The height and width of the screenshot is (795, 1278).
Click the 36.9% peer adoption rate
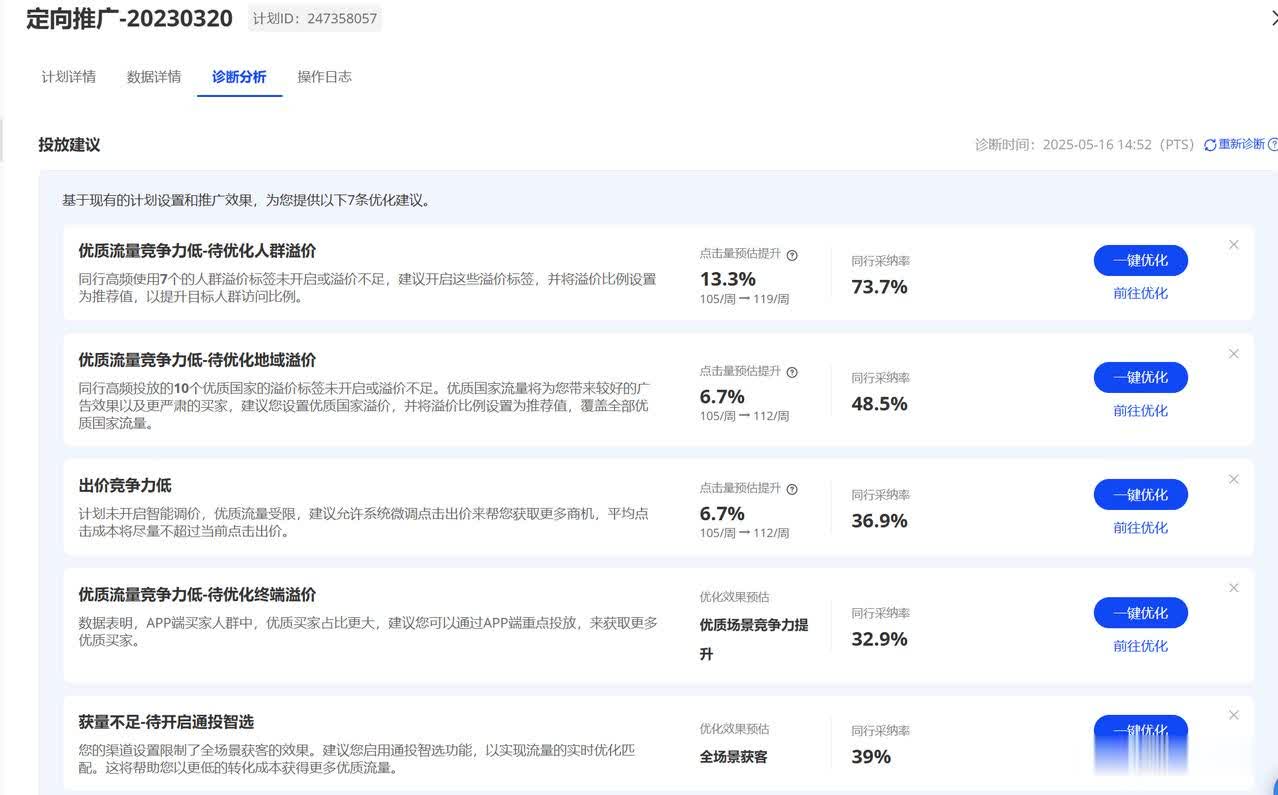pos(880,521)
